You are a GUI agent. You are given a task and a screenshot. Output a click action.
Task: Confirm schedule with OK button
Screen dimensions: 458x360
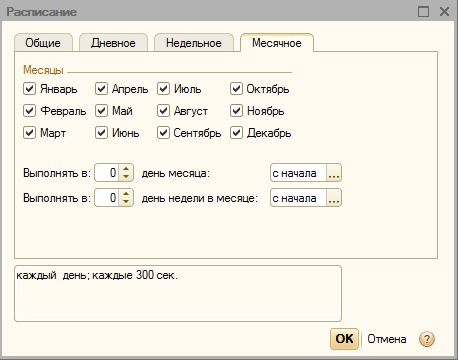pyautogui.click(x=344, y=339)
